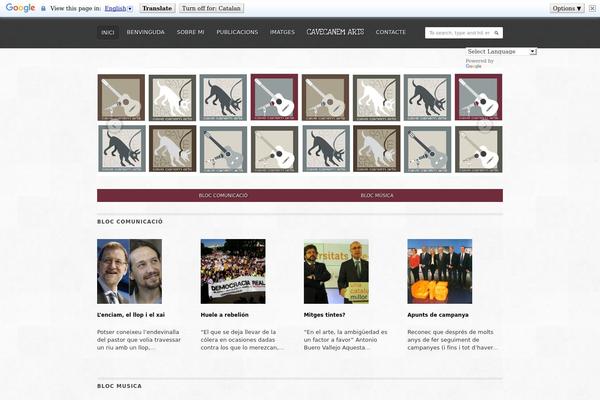Show previous gallery images with left arrow
The width and height of the screenshot is (600, 400).
pyautogui.click(x=114, y=124)
